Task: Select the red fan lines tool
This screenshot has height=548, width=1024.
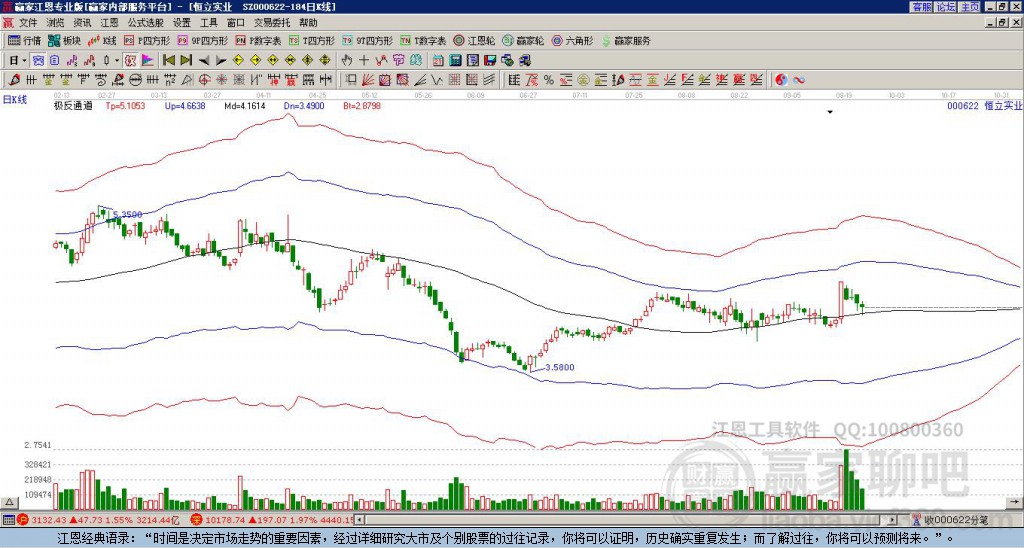Action: [x=368, y=80]
